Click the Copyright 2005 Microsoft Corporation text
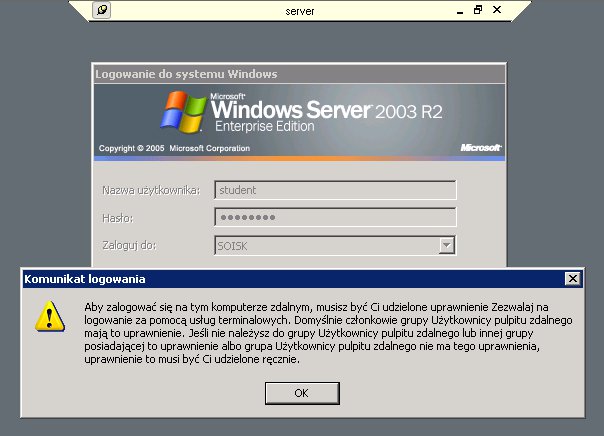Image resolution: width=604 pixels, height=436 pixels. 174,148
